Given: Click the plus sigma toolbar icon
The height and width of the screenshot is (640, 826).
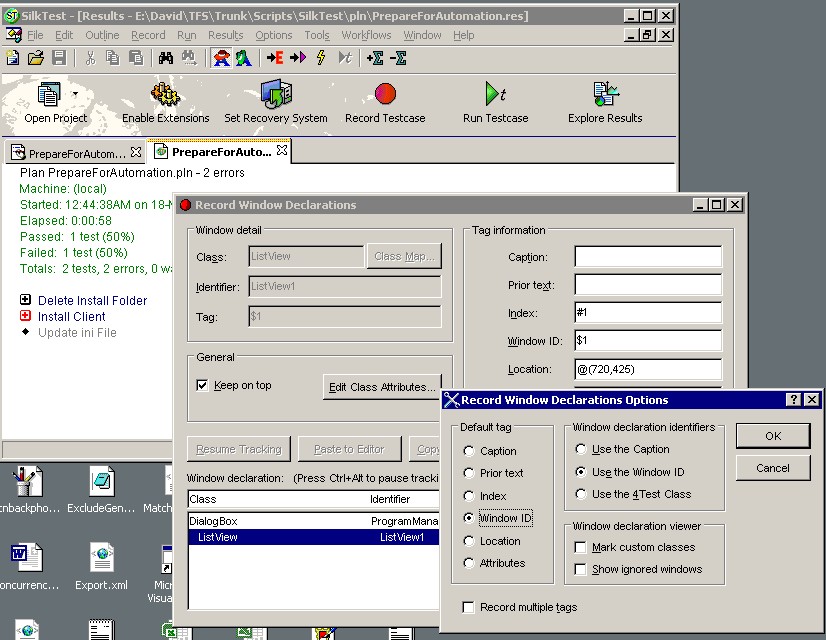Looking at the screenshot, I should coord(375,57).
